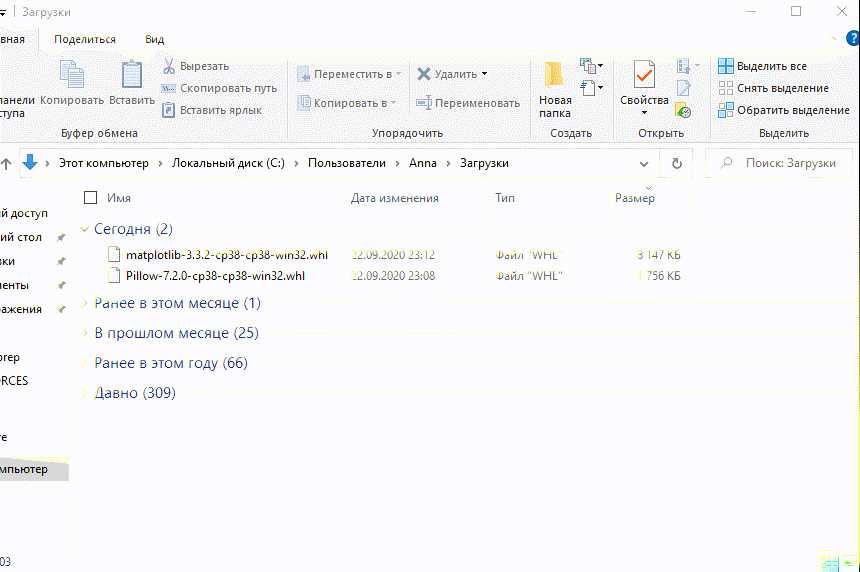Viewport: 860px width, 572px height.
Task: Switch to details view icon in status bar
Action: (x=829, y=562)
